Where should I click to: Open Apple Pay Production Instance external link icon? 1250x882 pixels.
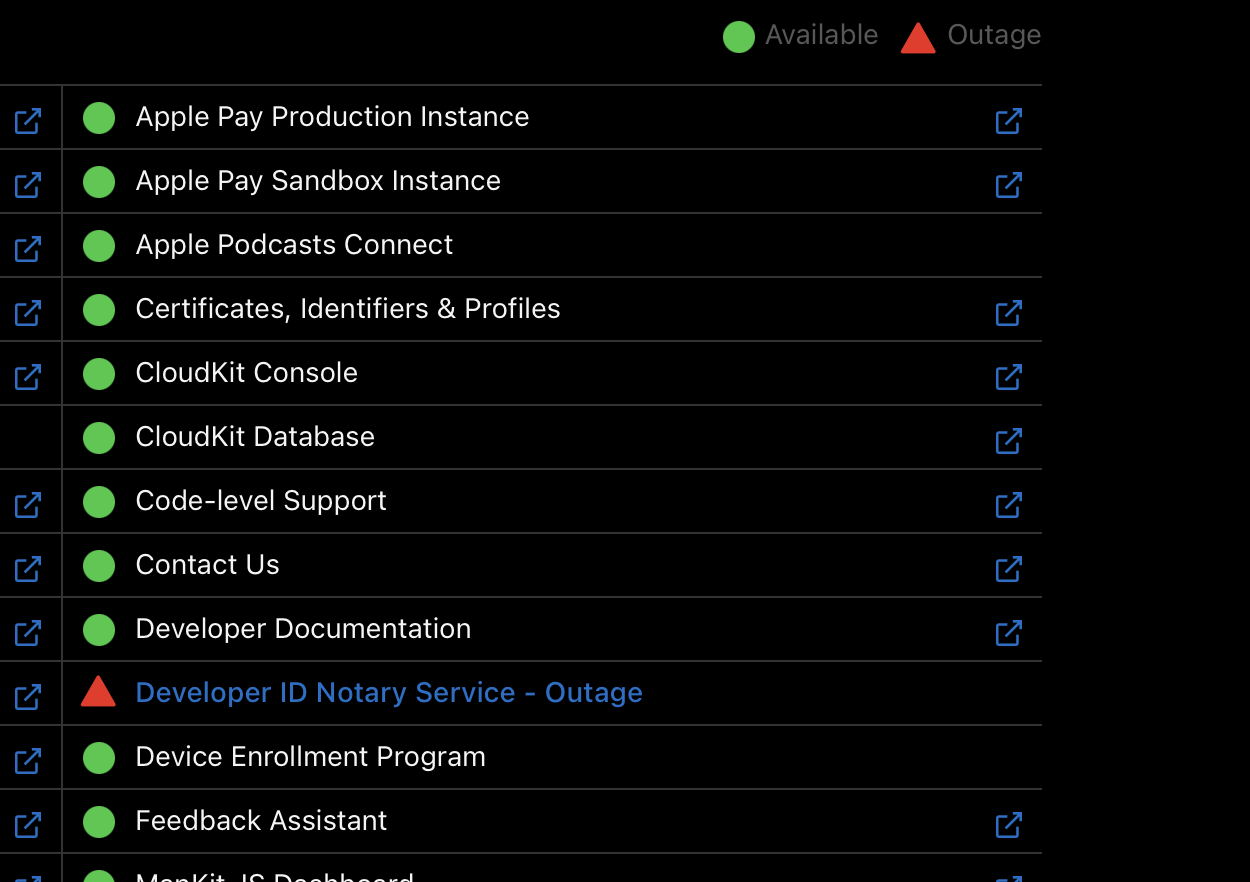click(x=1008, y=121)
